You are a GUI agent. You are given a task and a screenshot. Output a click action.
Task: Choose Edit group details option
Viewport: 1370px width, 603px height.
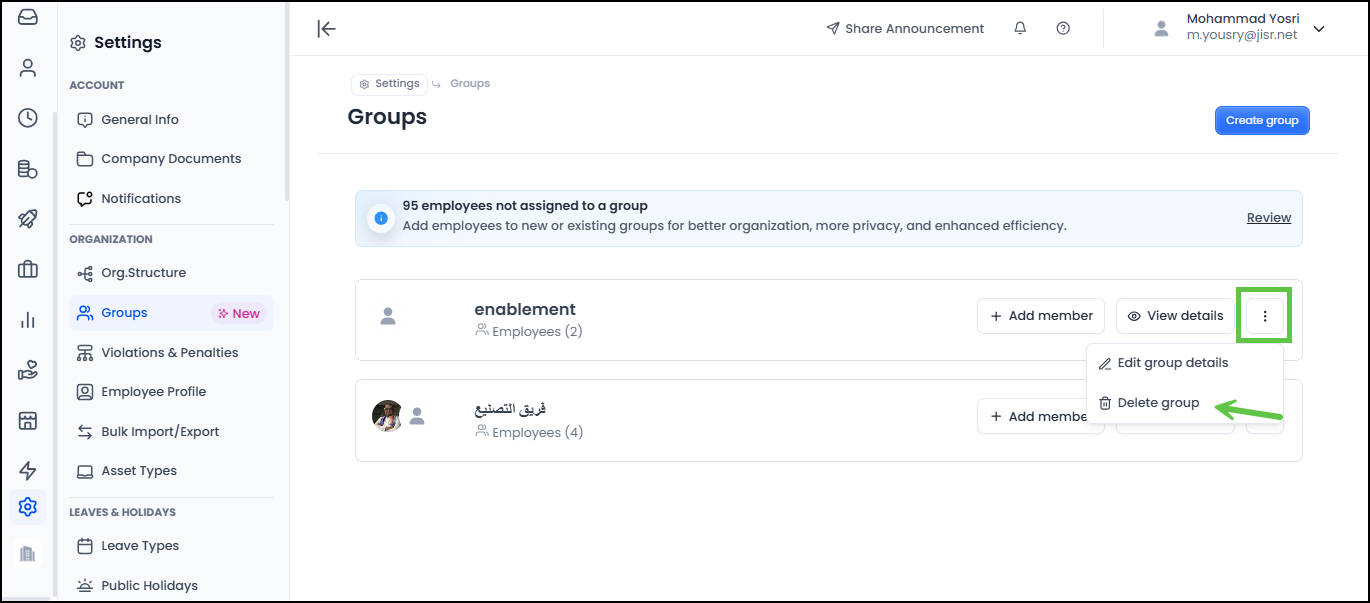(x=1172, y=363)
